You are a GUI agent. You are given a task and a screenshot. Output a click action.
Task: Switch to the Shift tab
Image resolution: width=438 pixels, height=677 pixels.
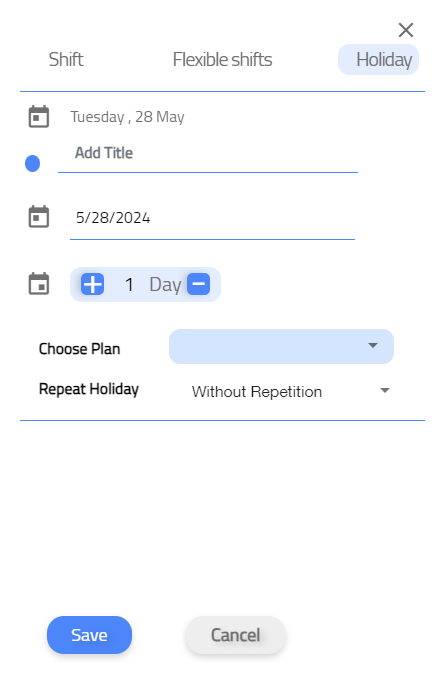[66, 60]
